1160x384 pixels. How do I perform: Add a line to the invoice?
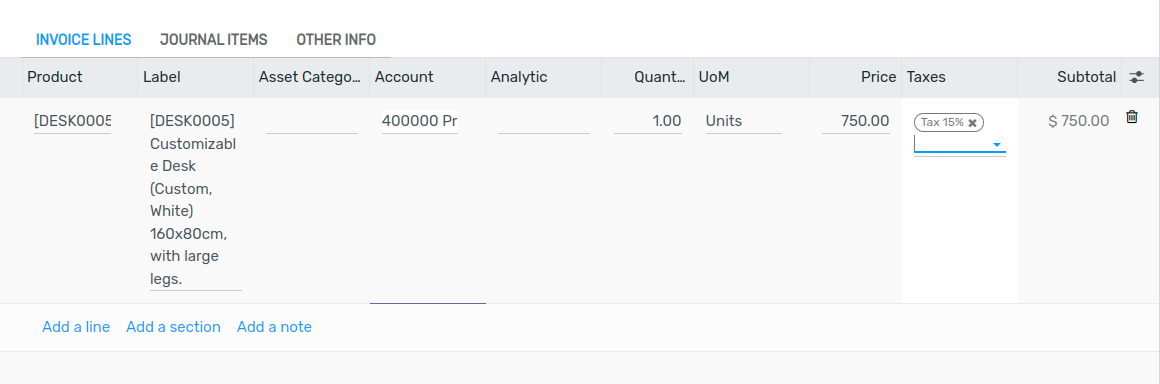tap(76, 326)
